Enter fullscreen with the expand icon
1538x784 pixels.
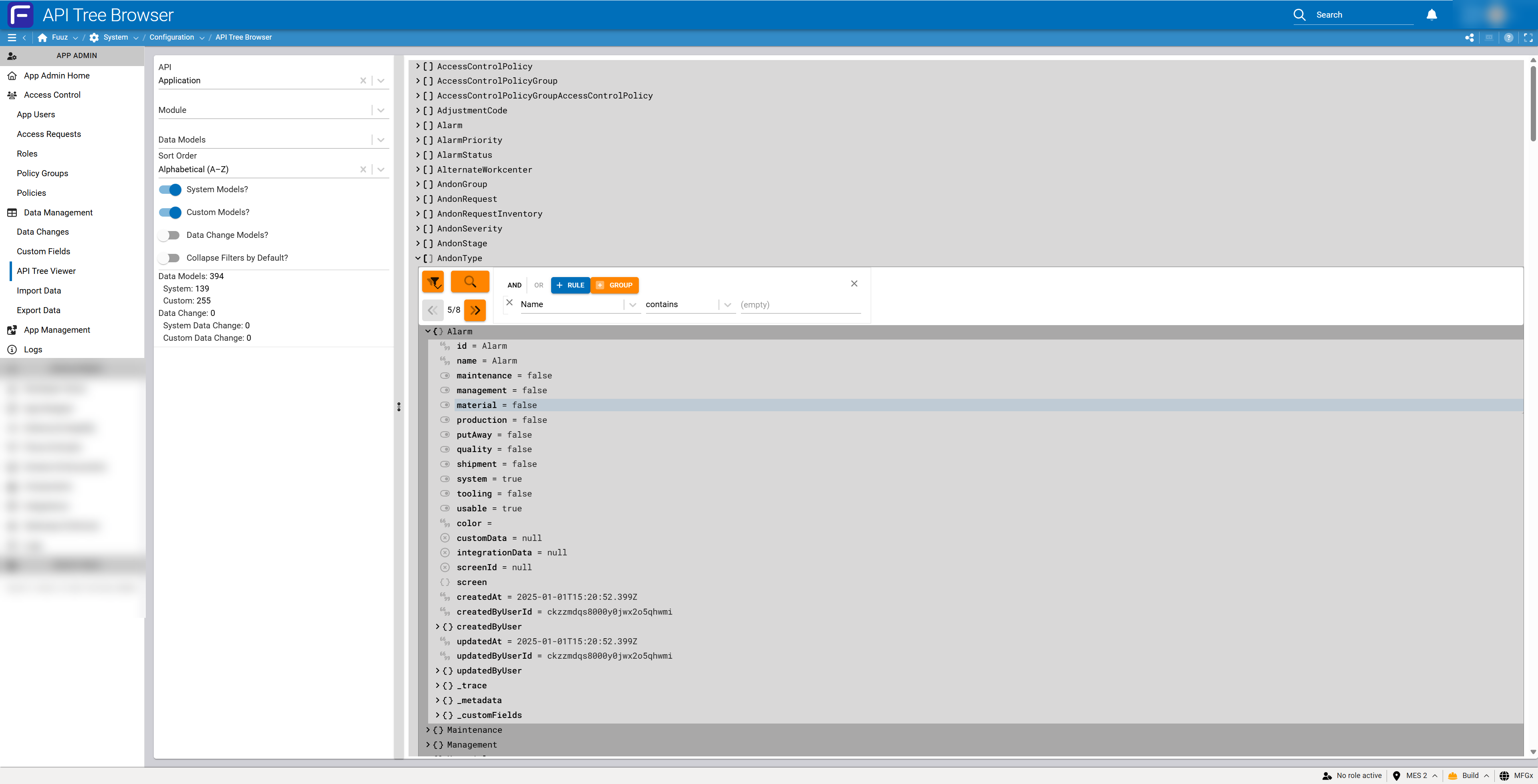click(x=1528, y=38)
